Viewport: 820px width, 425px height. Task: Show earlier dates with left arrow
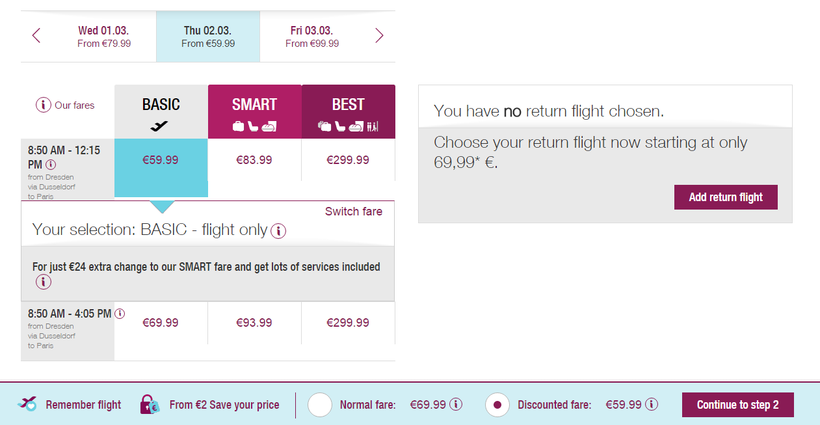37,36
